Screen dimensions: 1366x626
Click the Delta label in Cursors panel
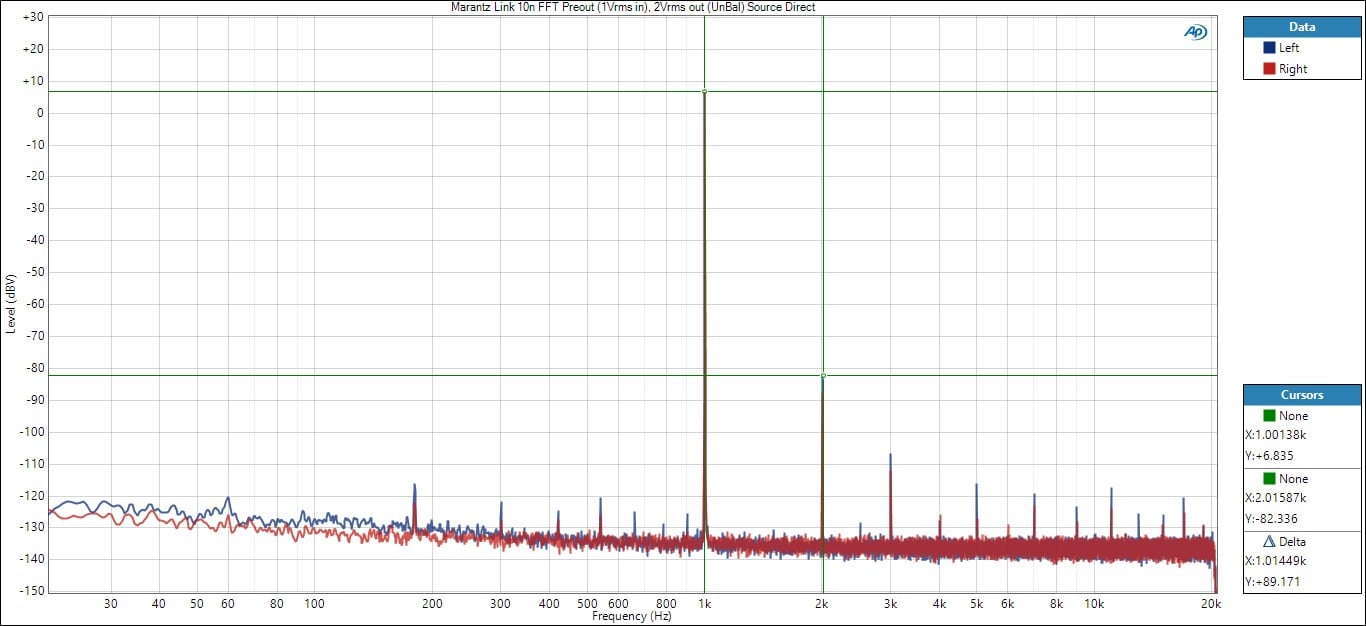[x=1293, y=541]
